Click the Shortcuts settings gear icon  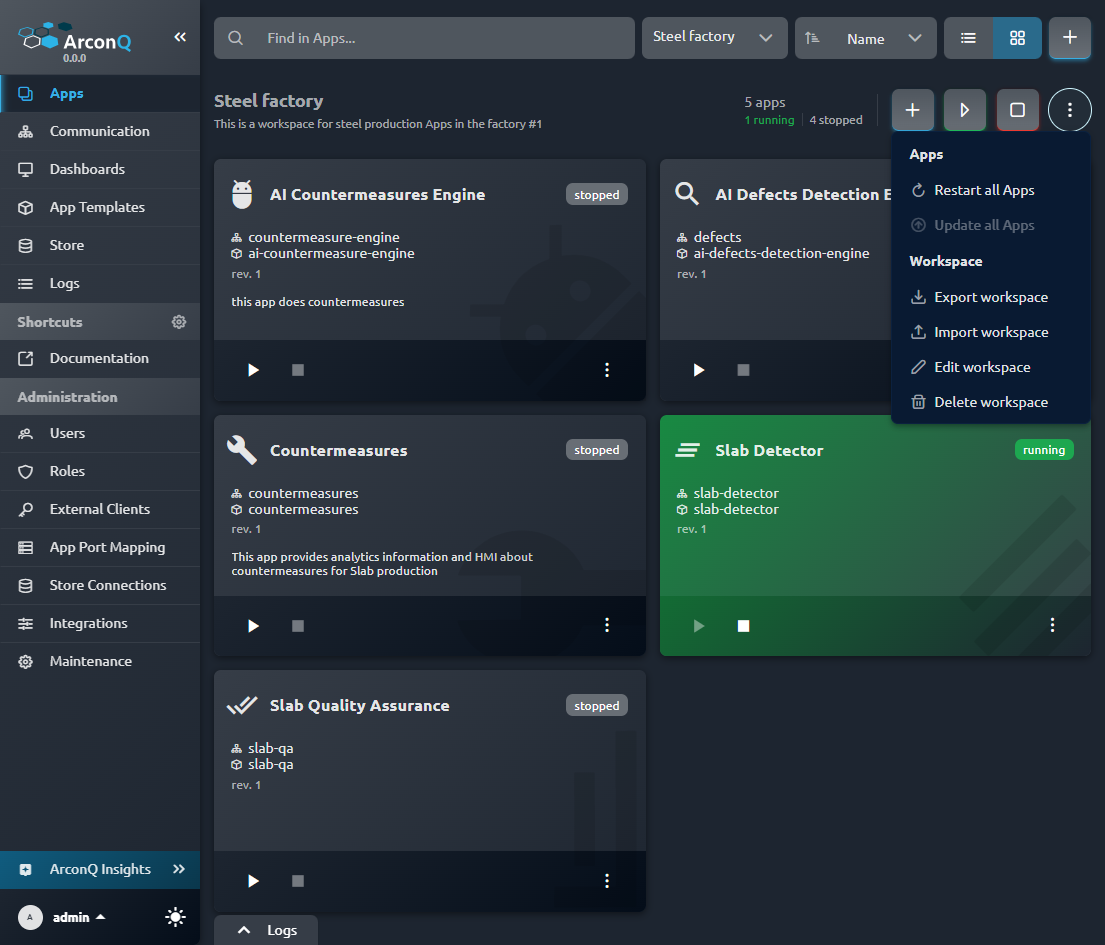tap(179, 322)
